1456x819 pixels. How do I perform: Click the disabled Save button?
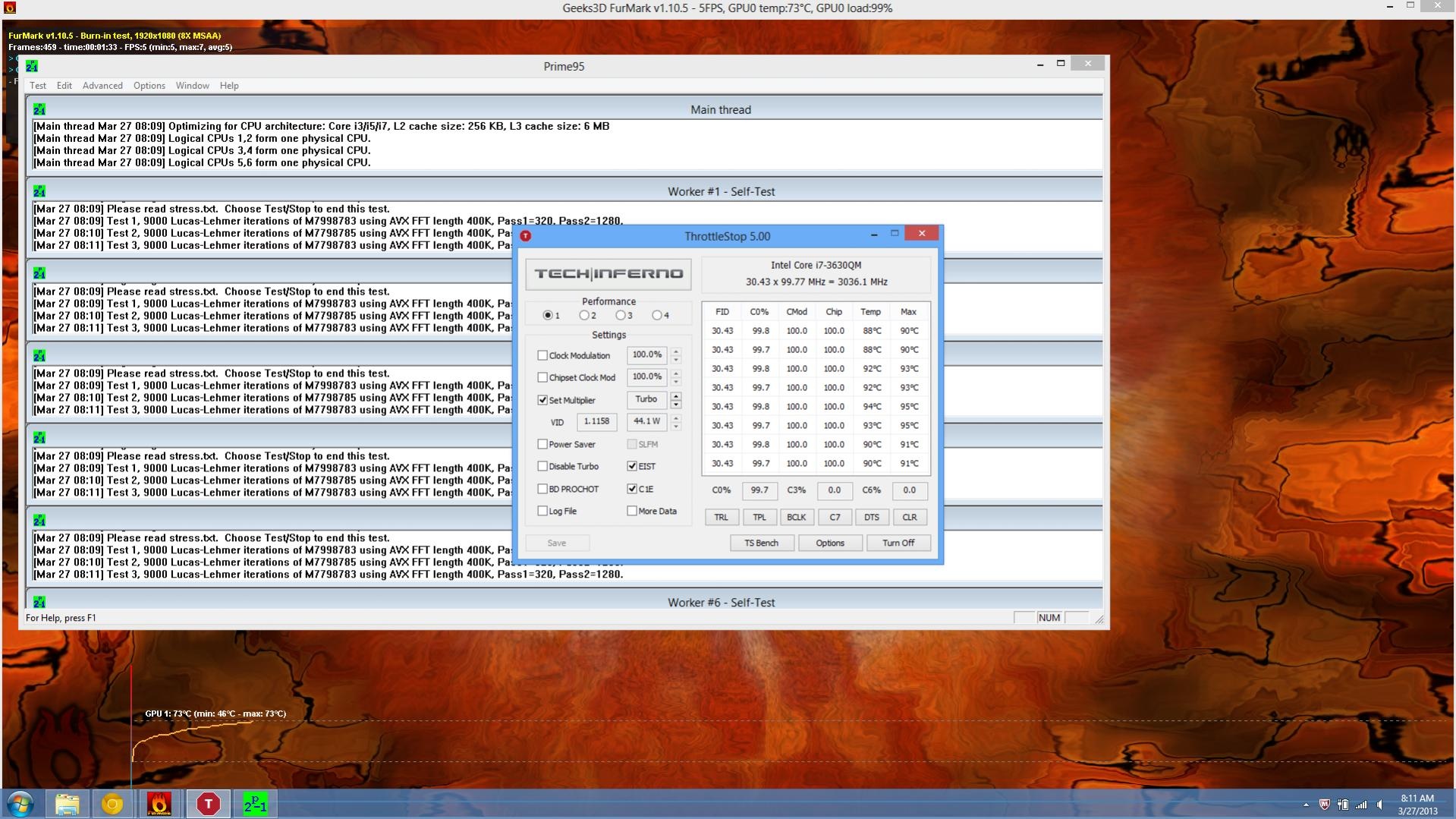click(x=557, y=543)
